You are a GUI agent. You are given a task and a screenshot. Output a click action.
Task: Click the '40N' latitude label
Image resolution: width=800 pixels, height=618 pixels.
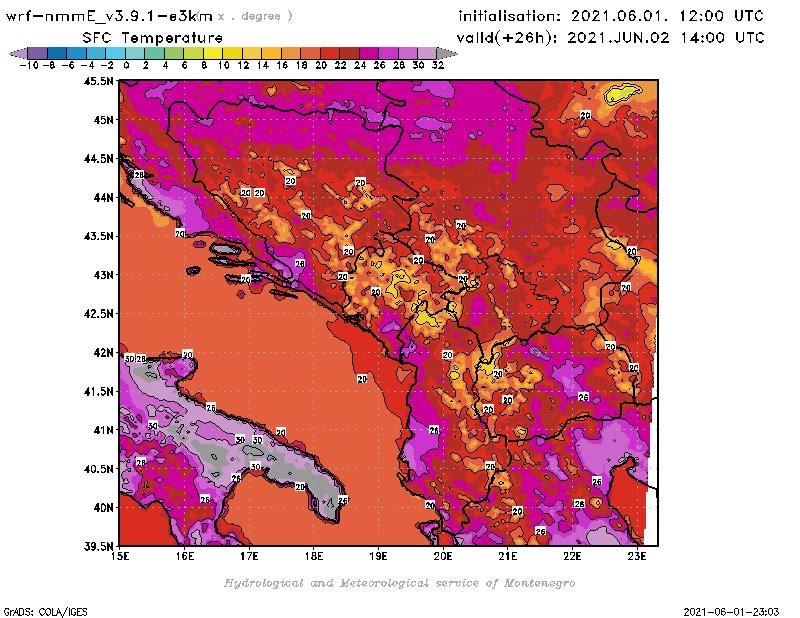(x=103, y=508)
